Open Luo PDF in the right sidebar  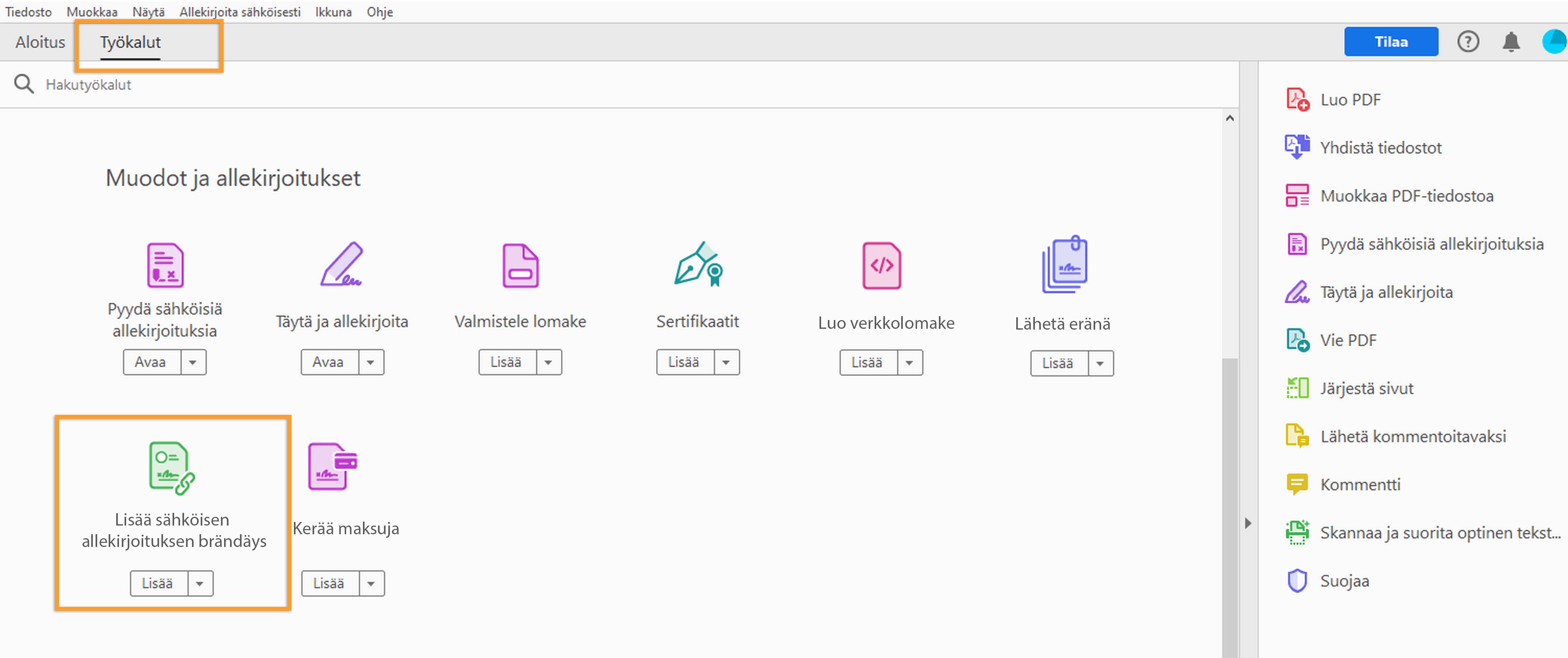(1350, 100)
